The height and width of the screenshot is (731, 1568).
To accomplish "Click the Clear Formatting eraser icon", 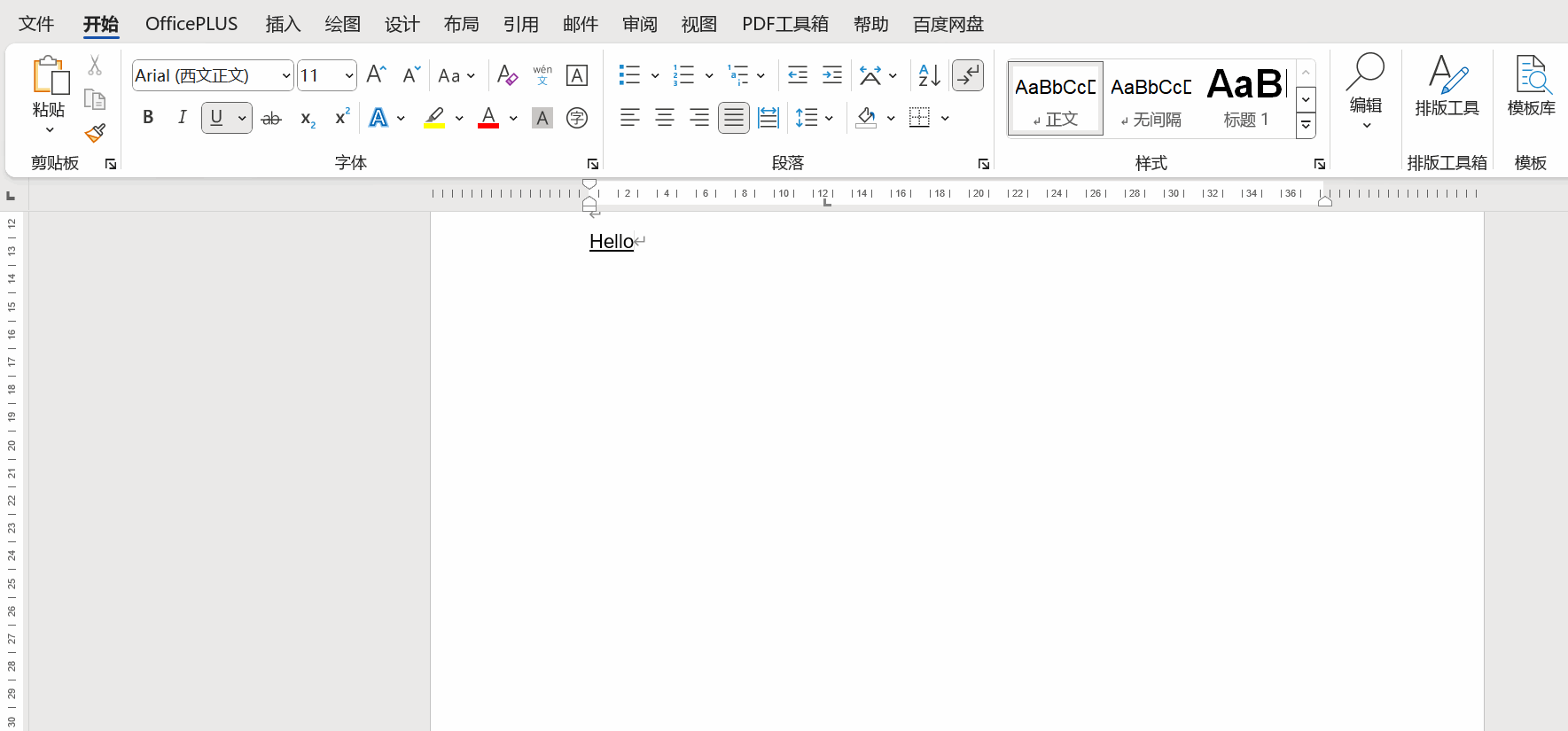I will [x=507, y=75].
